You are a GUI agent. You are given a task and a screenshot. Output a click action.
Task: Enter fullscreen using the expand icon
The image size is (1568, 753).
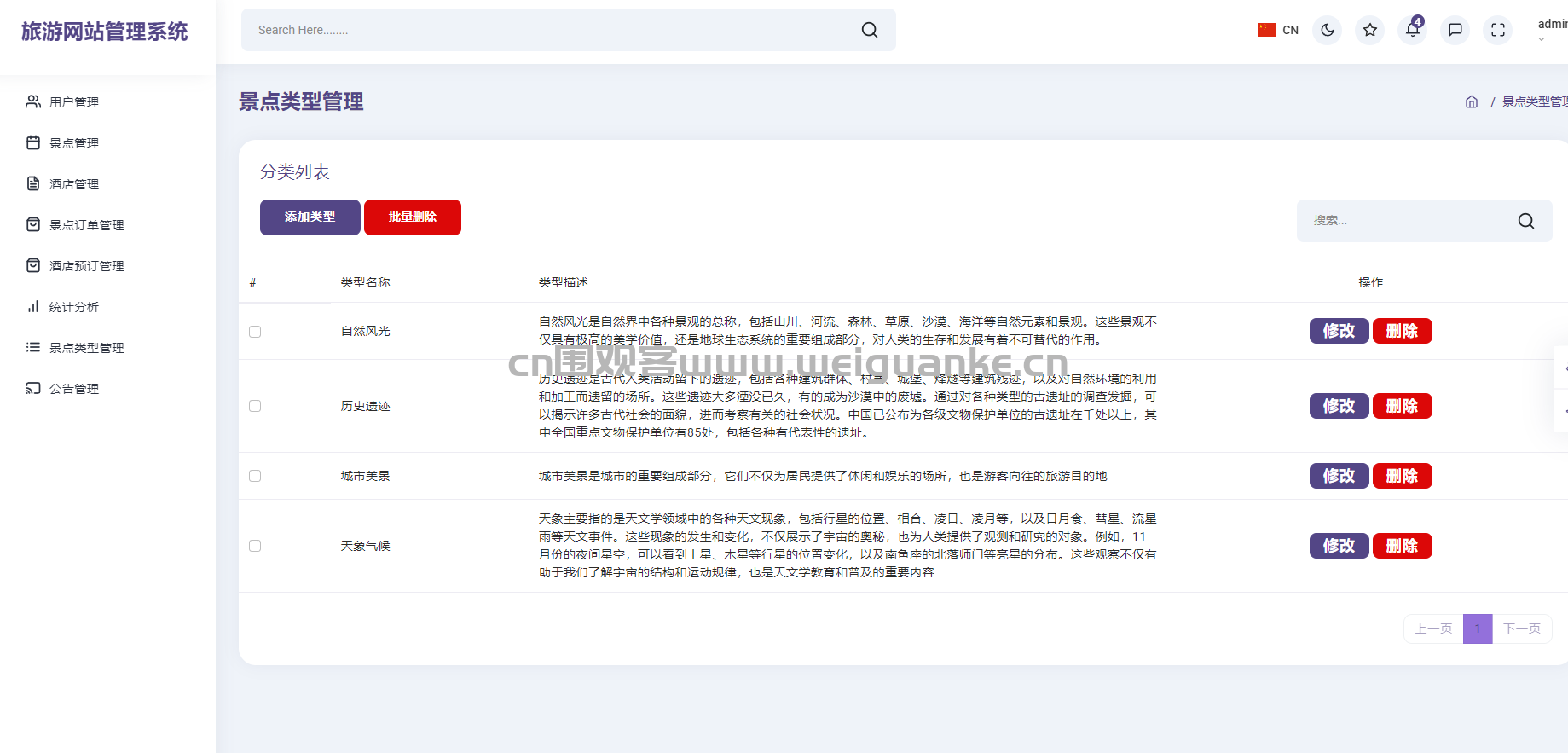click(x=1497, y=30)
